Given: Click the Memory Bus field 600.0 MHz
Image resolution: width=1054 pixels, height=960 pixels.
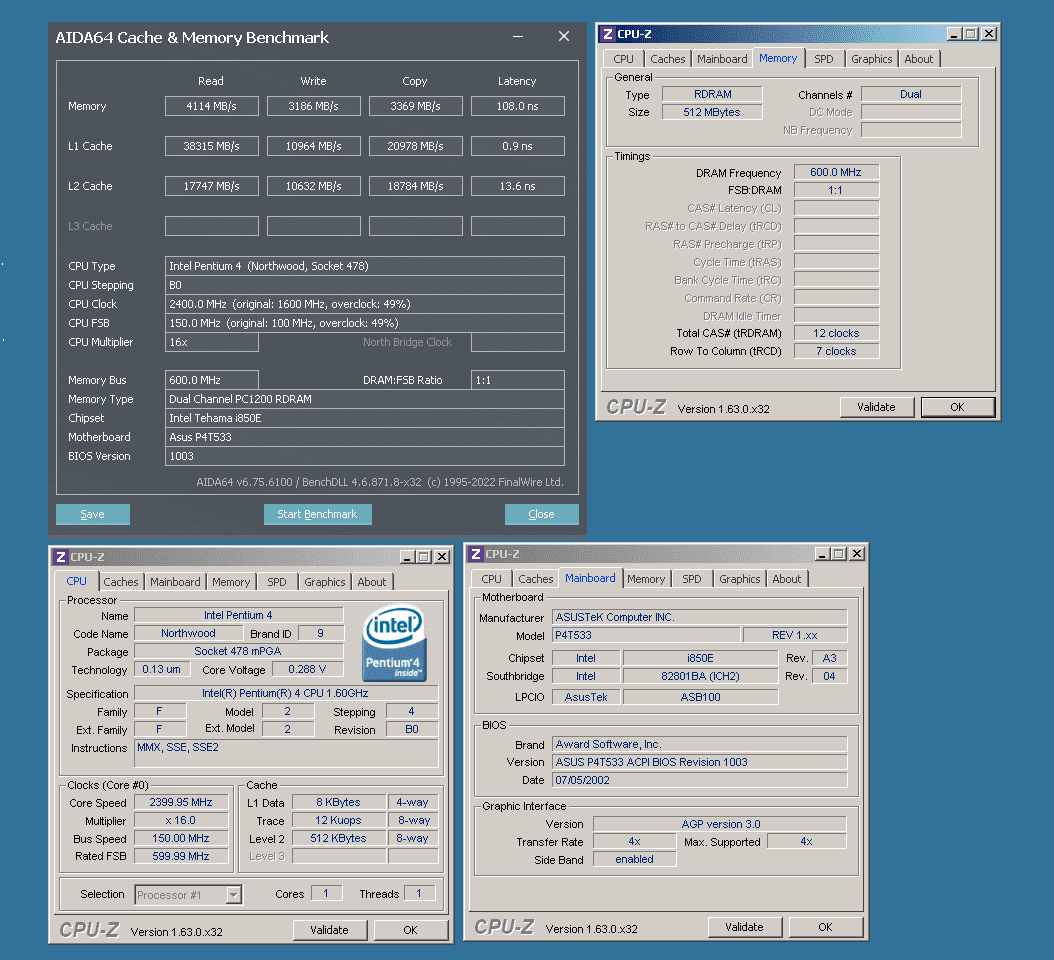Looking at the screenshot, I should 212,381.
